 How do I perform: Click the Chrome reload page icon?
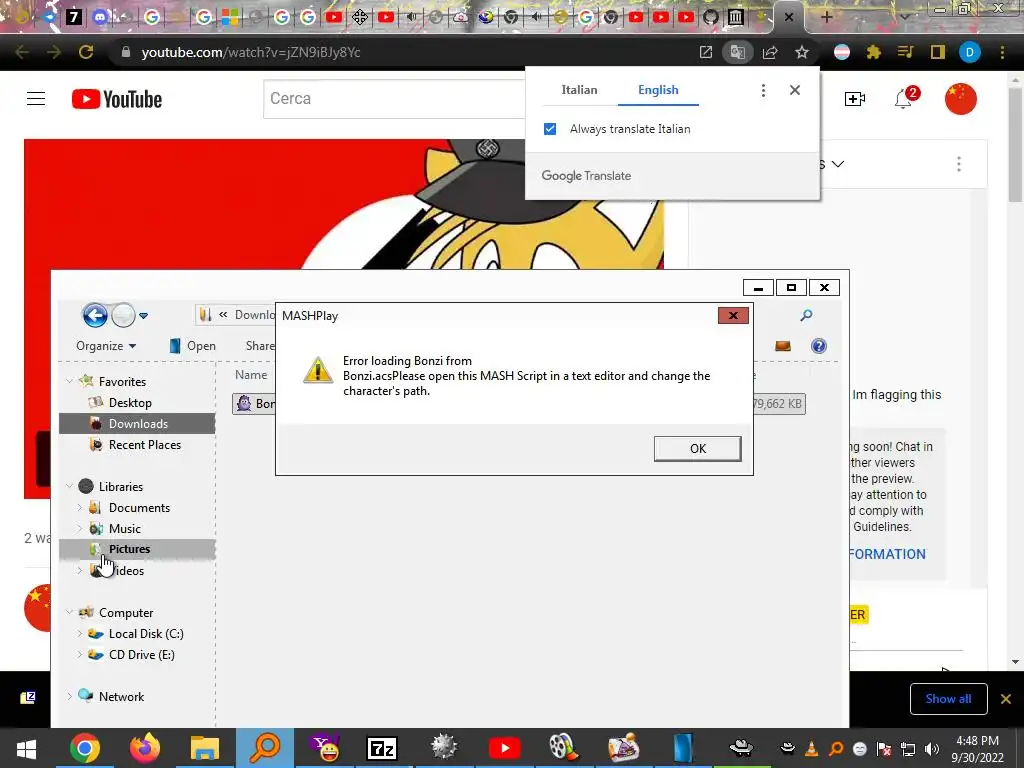86,52
